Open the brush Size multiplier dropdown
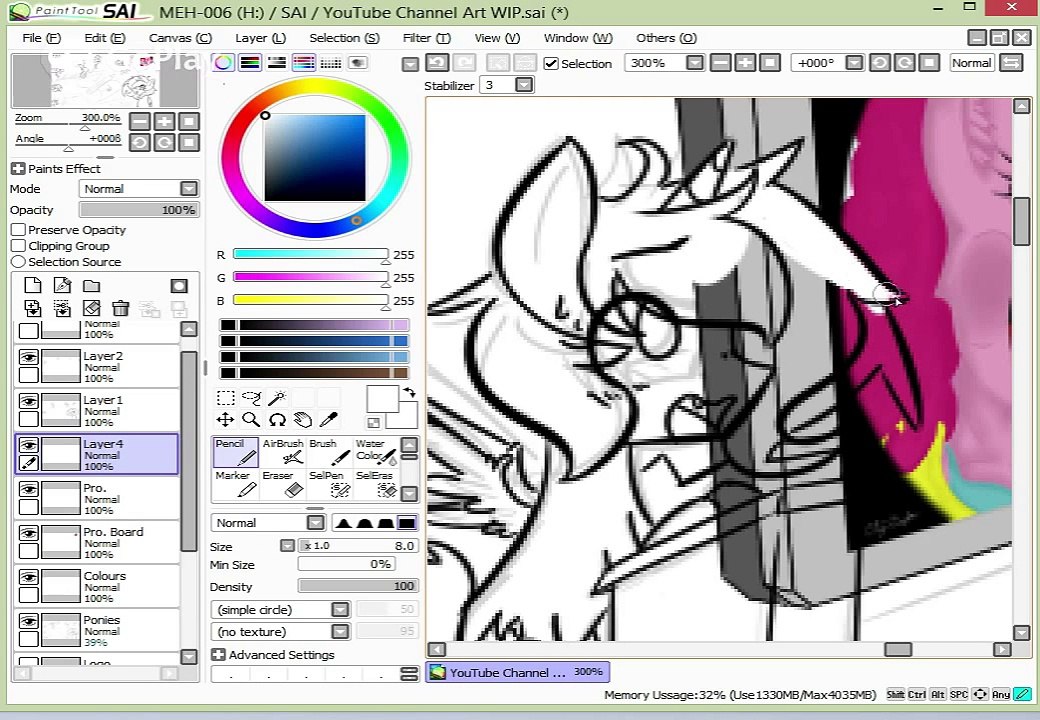 click(287, 546)
